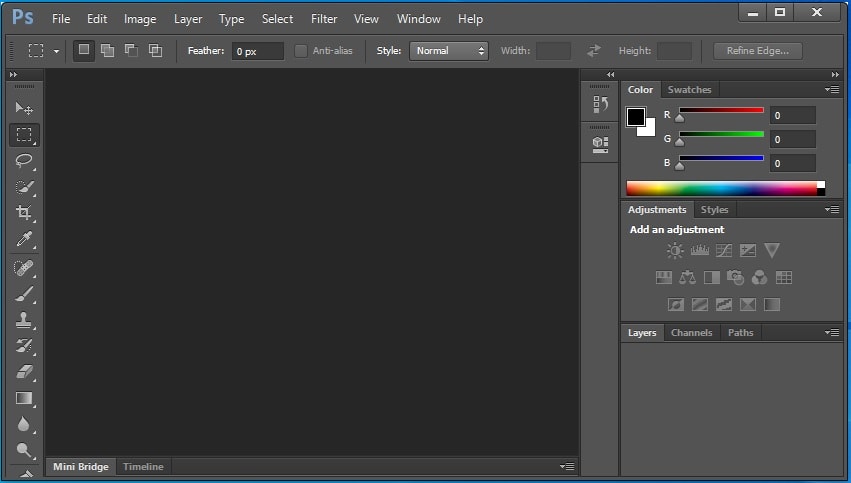Viewport: 851px width, 483px height.
Task: Expand the toolbox to two columns
Action: coord(14,74)
